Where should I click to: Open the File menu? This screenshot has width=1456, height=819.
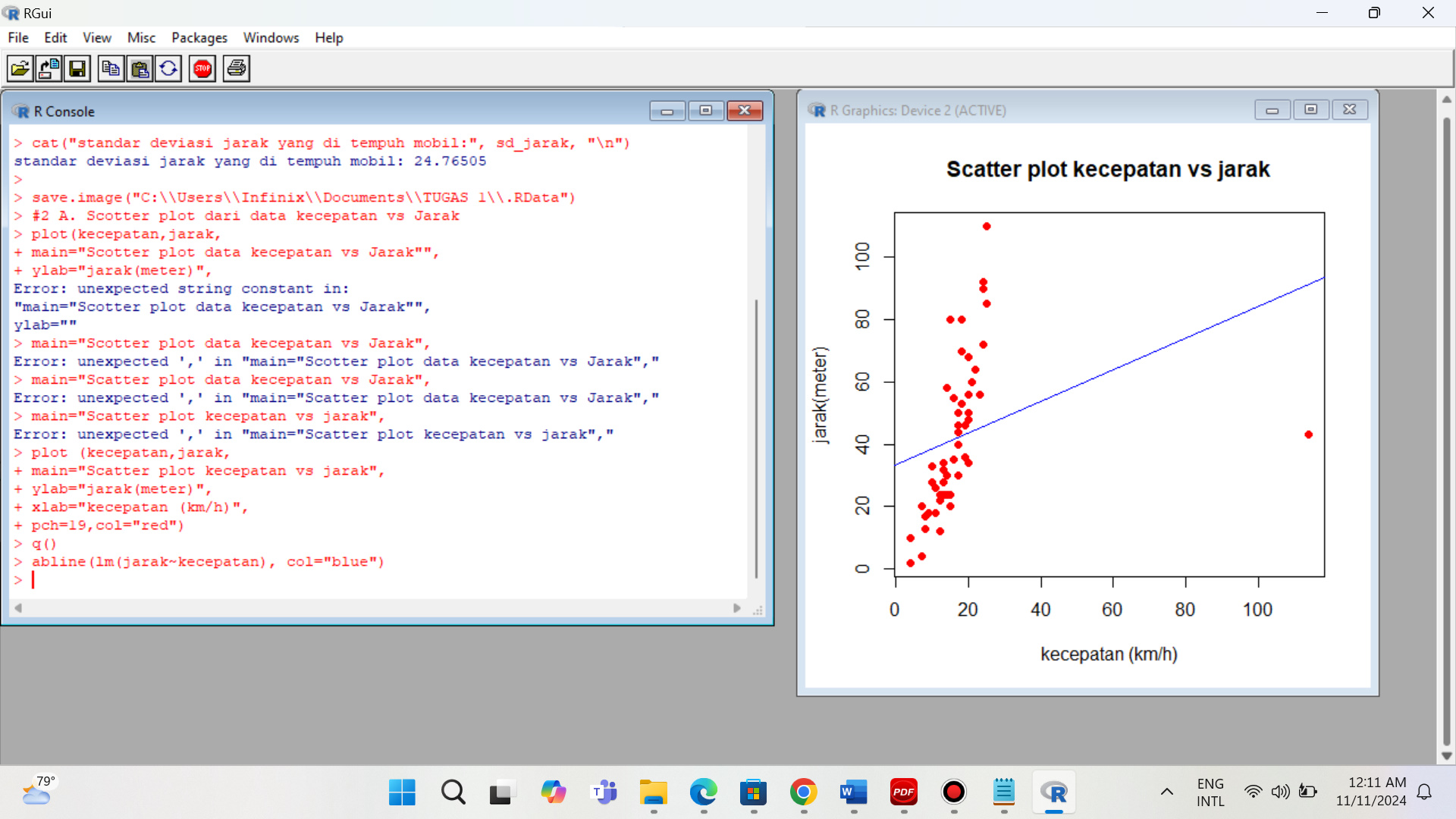(18, 38)
